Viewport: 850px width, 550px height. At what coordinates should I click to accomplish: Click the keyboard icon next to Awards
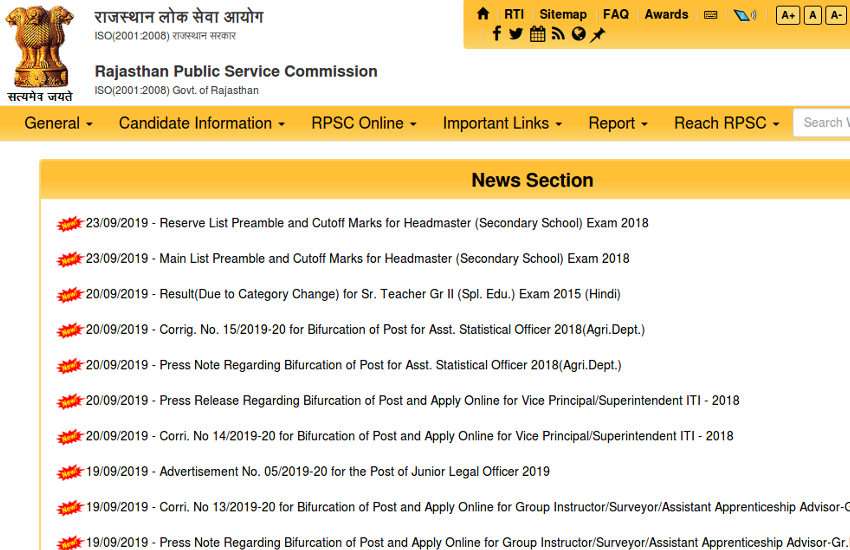click(x=710, y=15)
